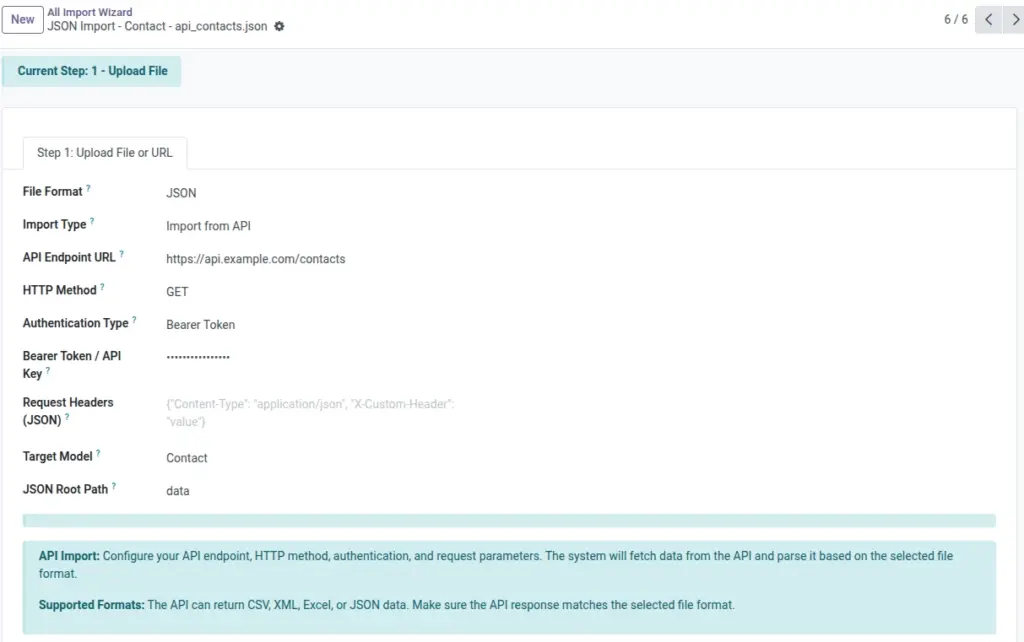Open the All Import Wizard breadcrumb
1024x642 pixels.
point(89,12)
